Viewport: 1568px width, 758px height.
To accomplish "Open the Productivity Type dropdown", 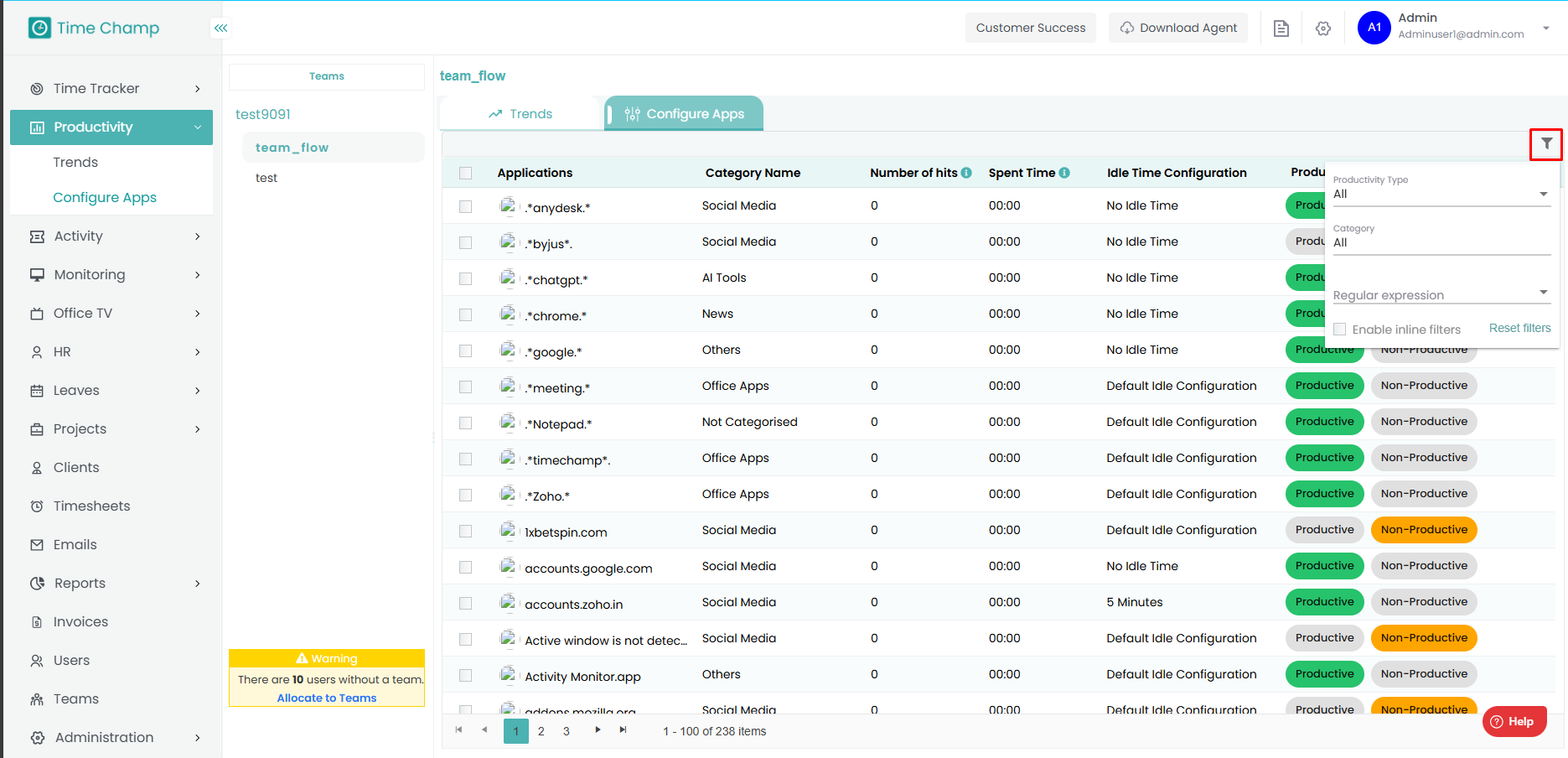I will tap(1441, 194).
